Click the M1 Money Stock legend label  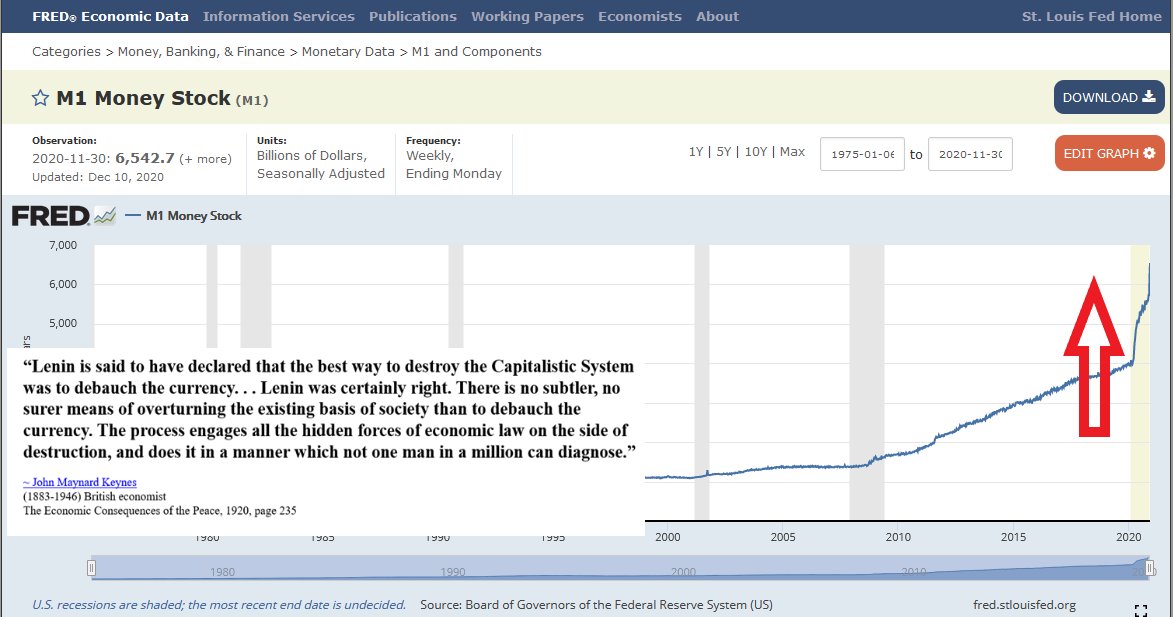(194, 215)
